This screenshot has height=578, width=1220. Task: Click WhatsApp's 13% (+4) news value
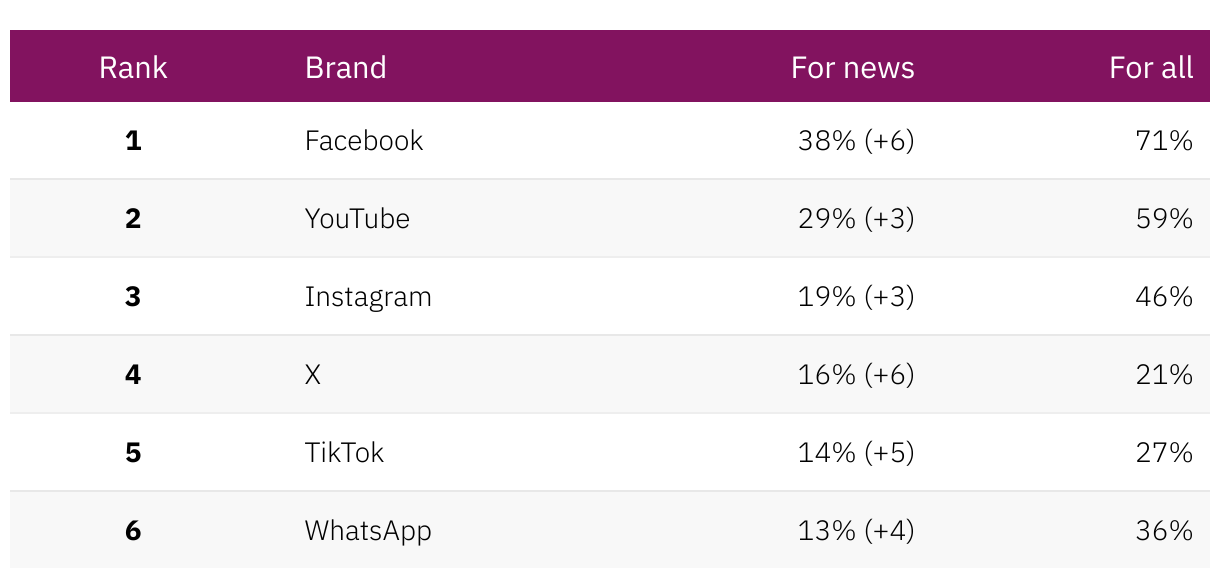856,530
